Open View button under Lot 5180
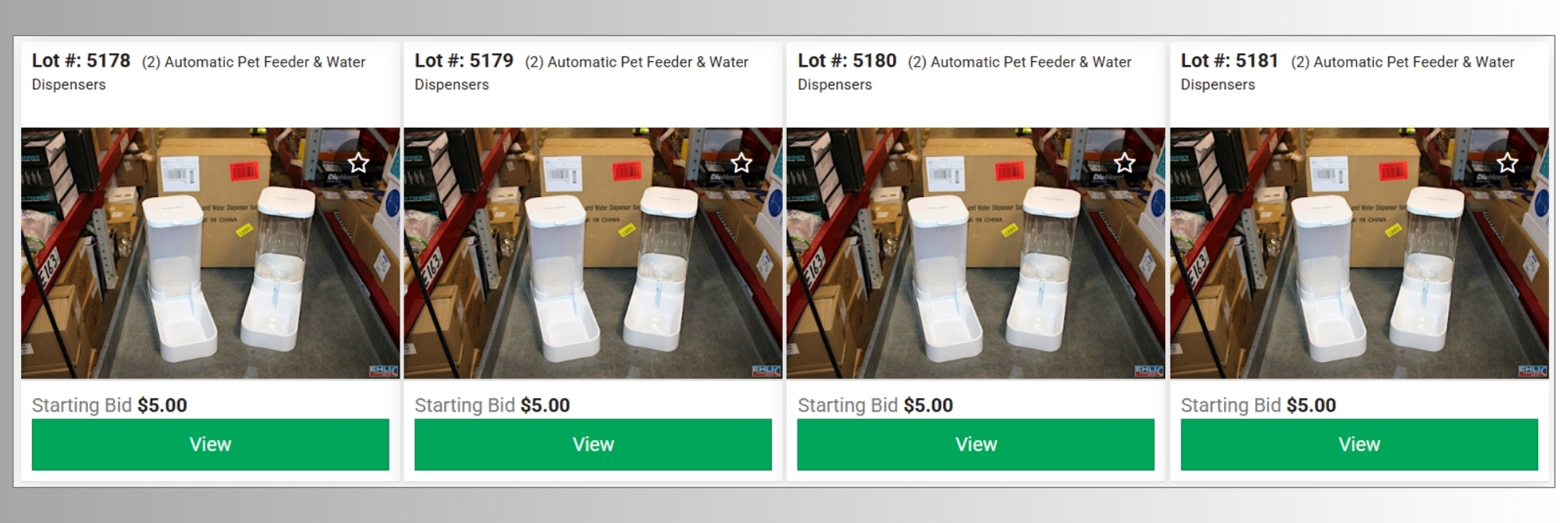This screenshot has height=523, width=1568. 975,445
